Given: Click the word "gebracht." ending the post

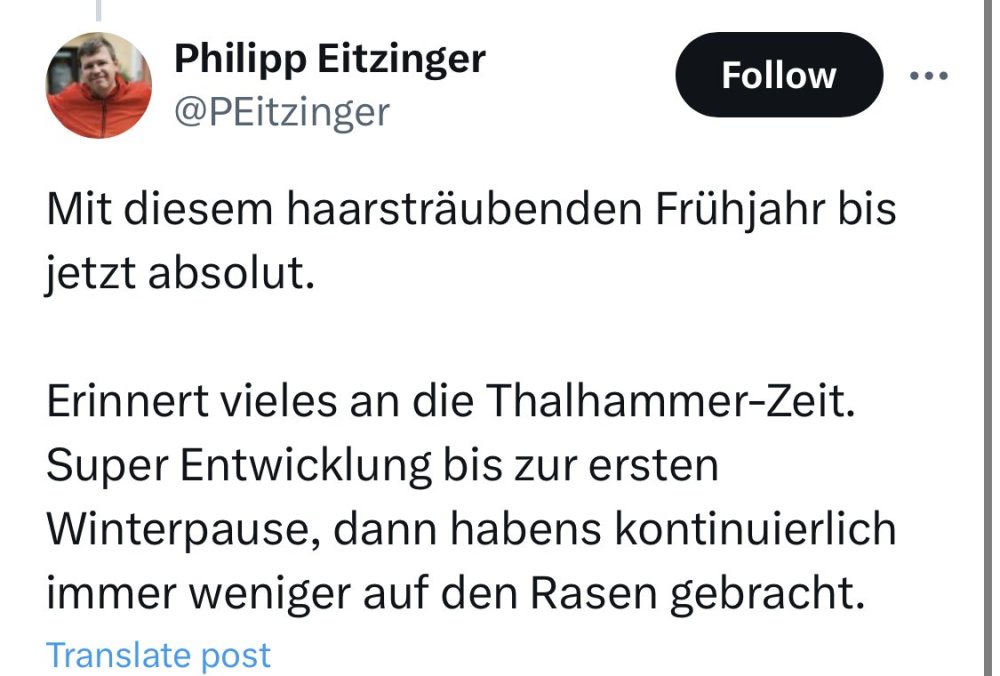Looking at the screenshot, I should click(x=766, y=593).
